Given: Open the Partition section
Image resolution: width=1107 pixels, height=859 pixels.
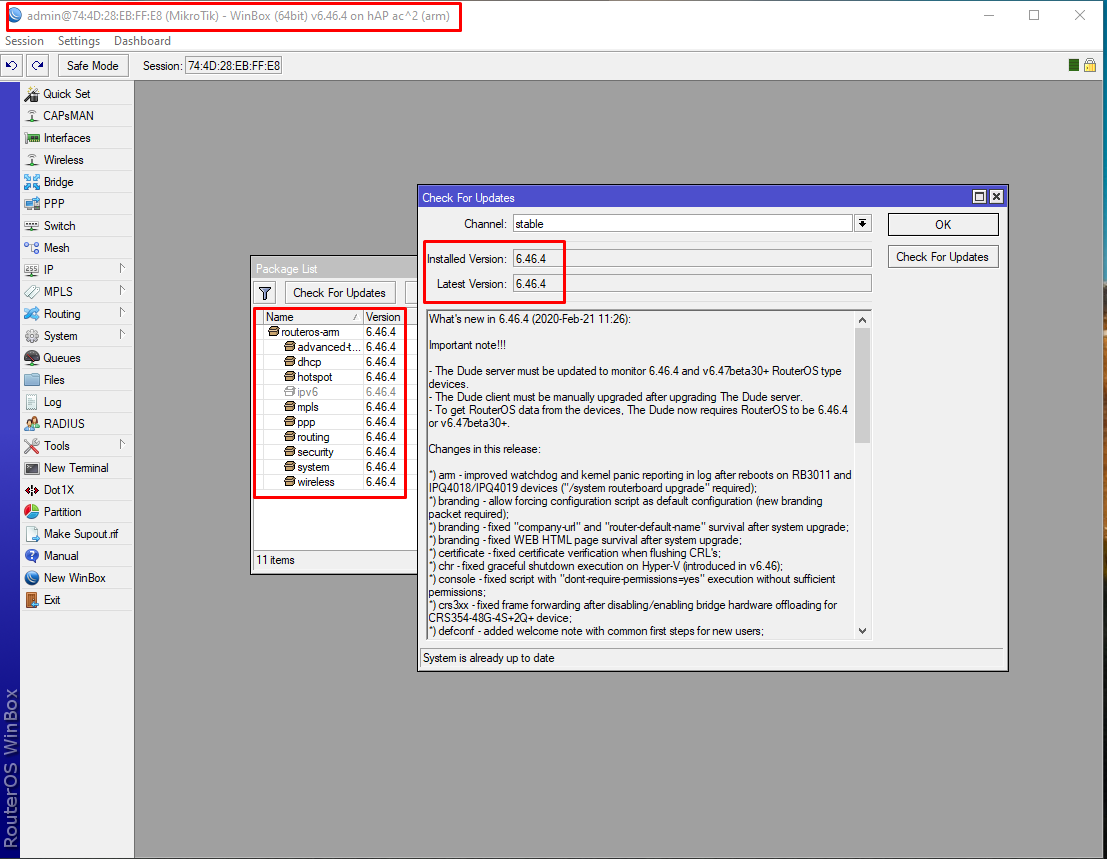Looking at the screenshot, I should 77,512.
